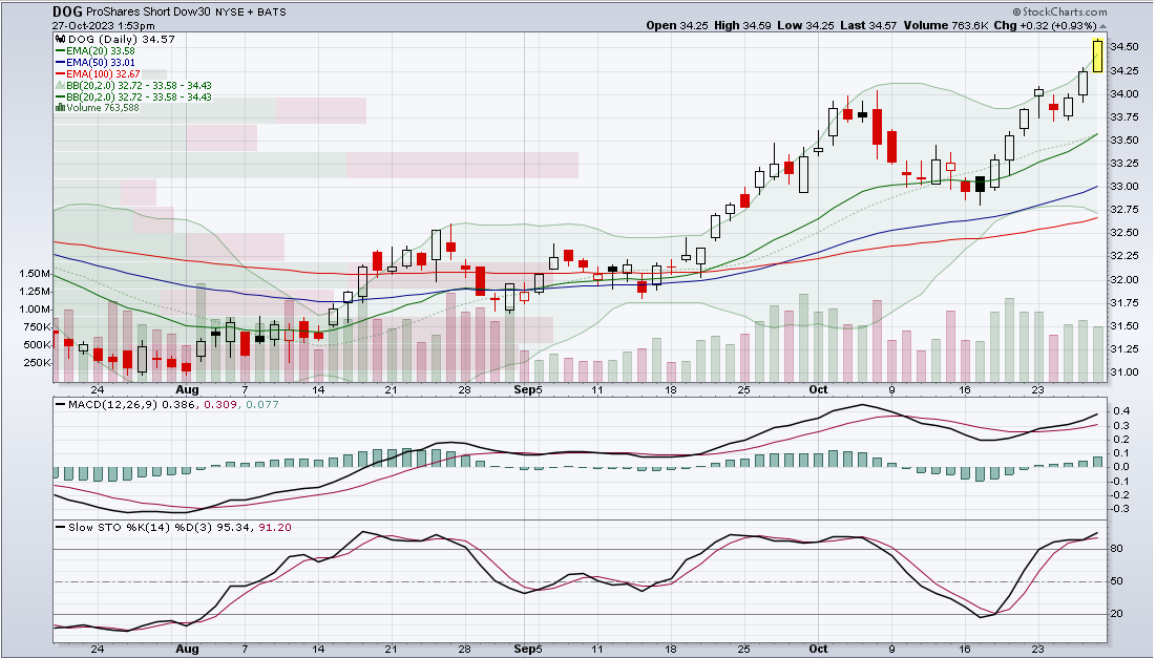Click the red line marker beside EMA(100)
Screen dimensions: 1153x659
(60, 74)
